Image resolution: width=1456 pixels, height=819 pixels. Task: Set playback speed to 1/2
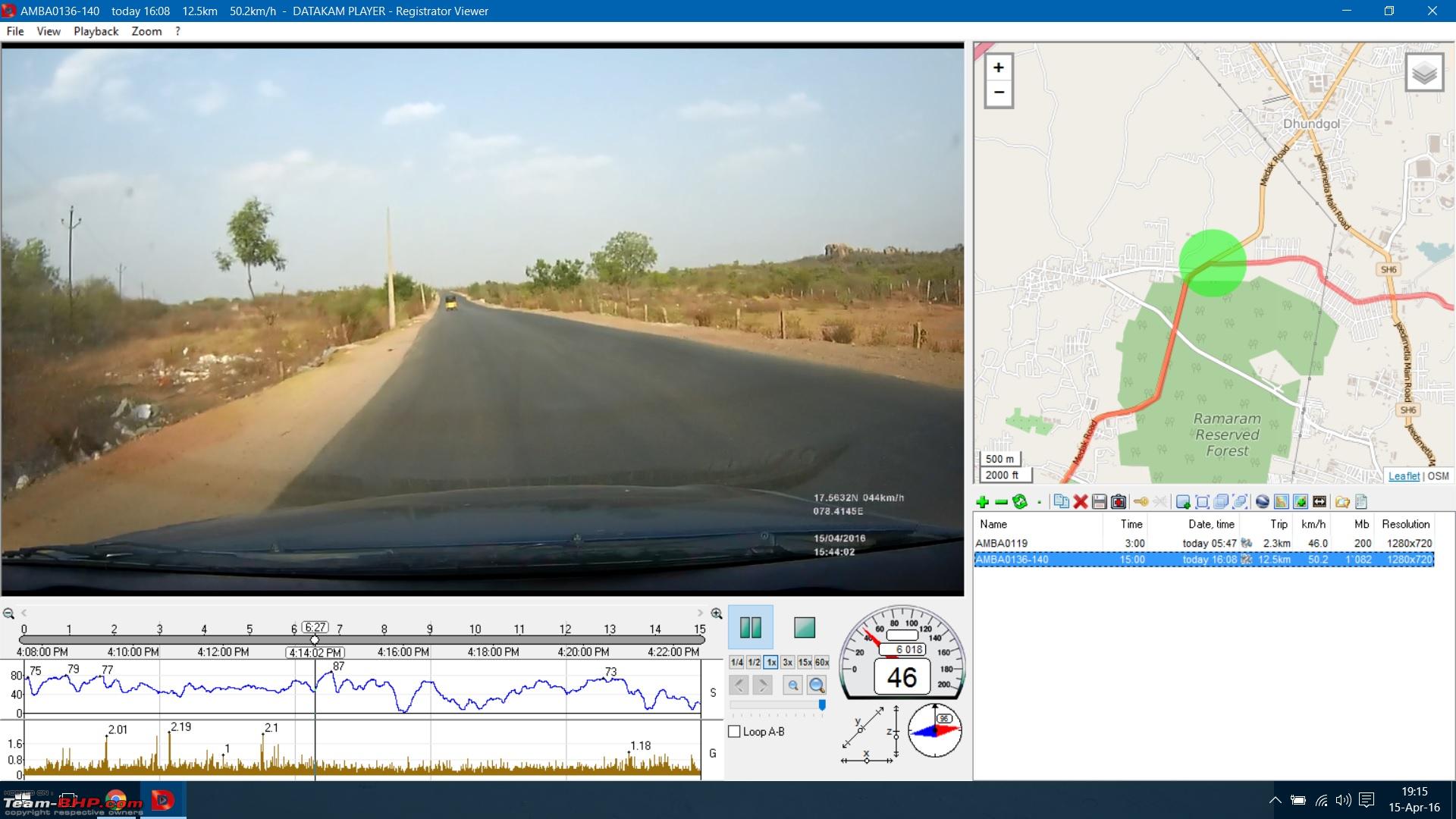point(754,662)
